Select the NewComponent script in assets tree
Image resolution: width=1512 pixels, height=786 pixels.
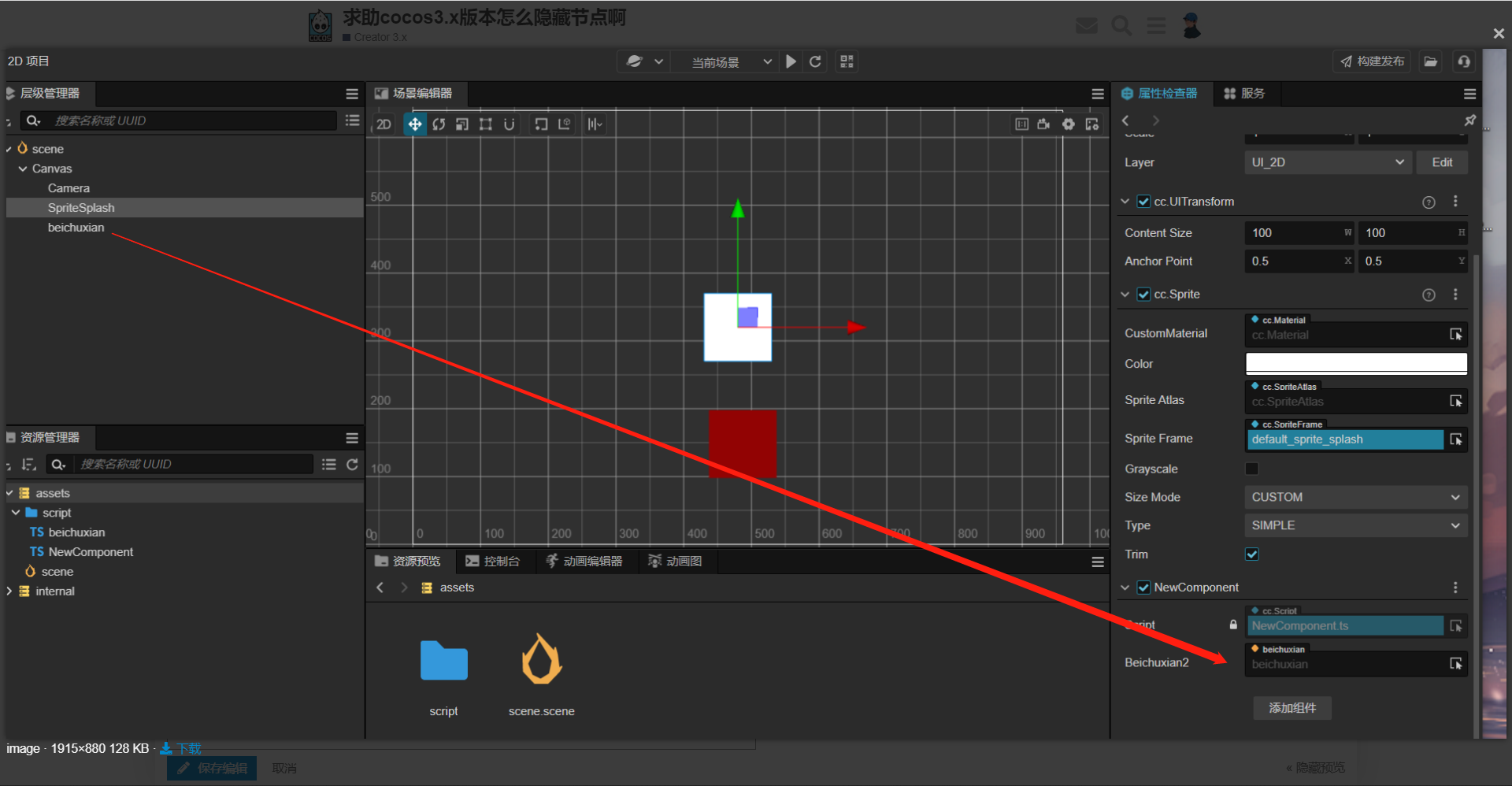click(91, 552)
